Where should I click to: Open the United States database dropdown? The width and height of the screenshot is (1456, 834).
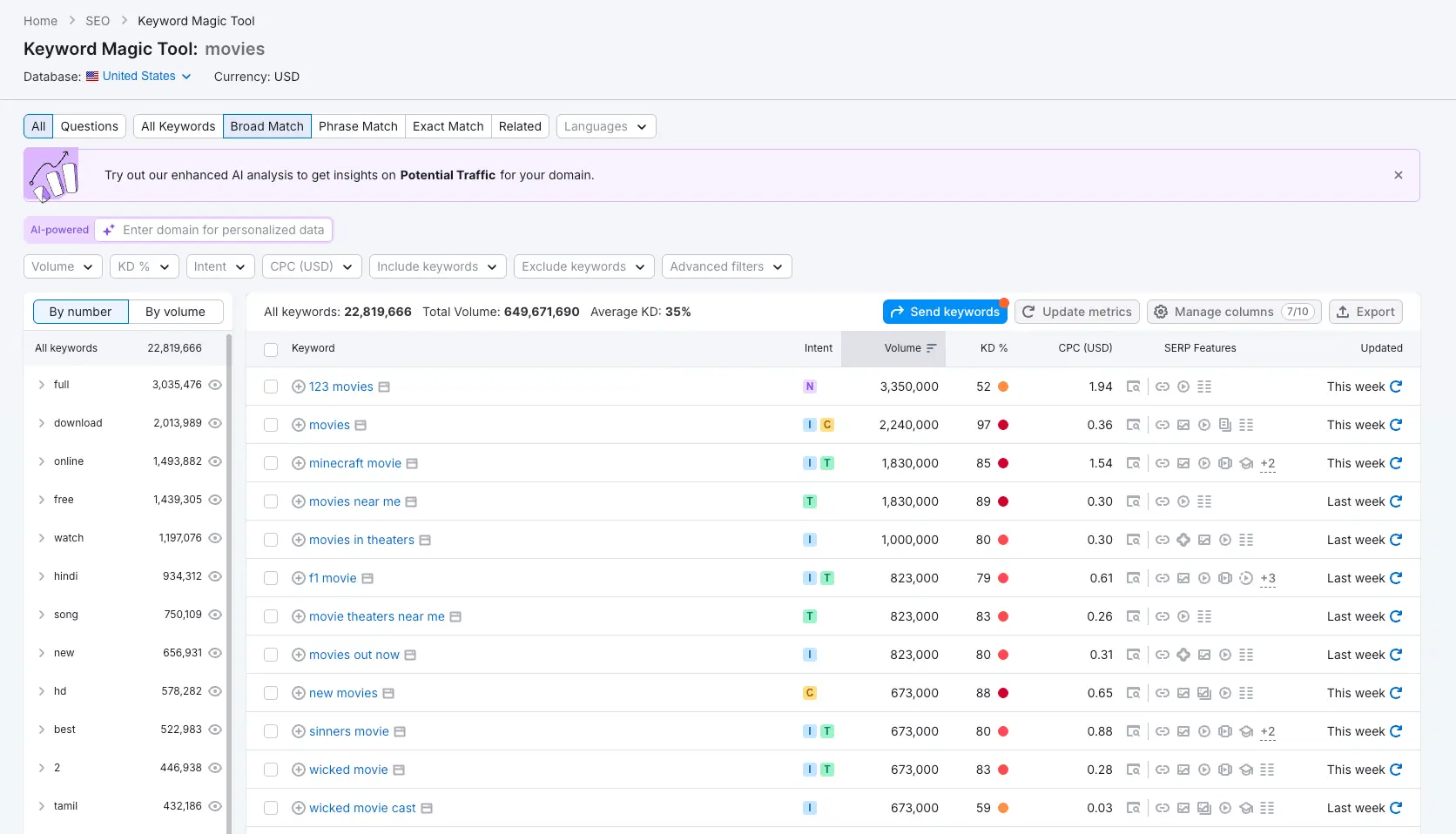(139, 77)
